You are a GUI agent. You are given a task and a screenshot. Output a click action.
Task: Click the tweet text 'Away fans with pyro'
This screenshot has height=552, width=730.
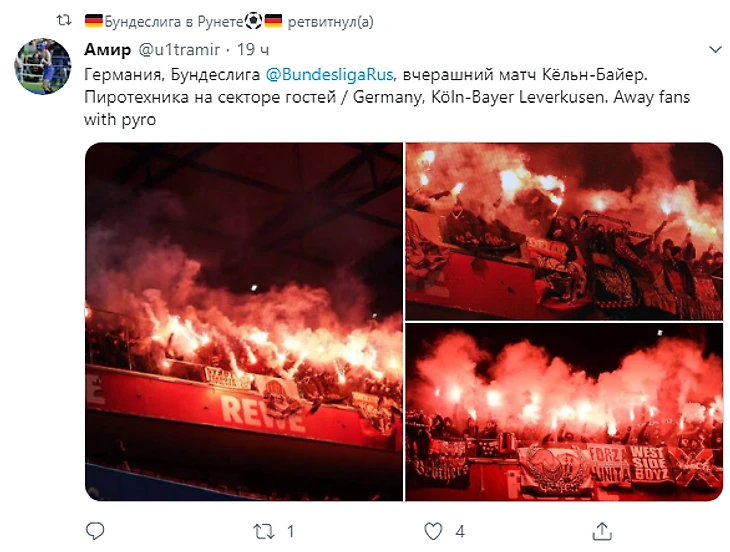(387, 108)
